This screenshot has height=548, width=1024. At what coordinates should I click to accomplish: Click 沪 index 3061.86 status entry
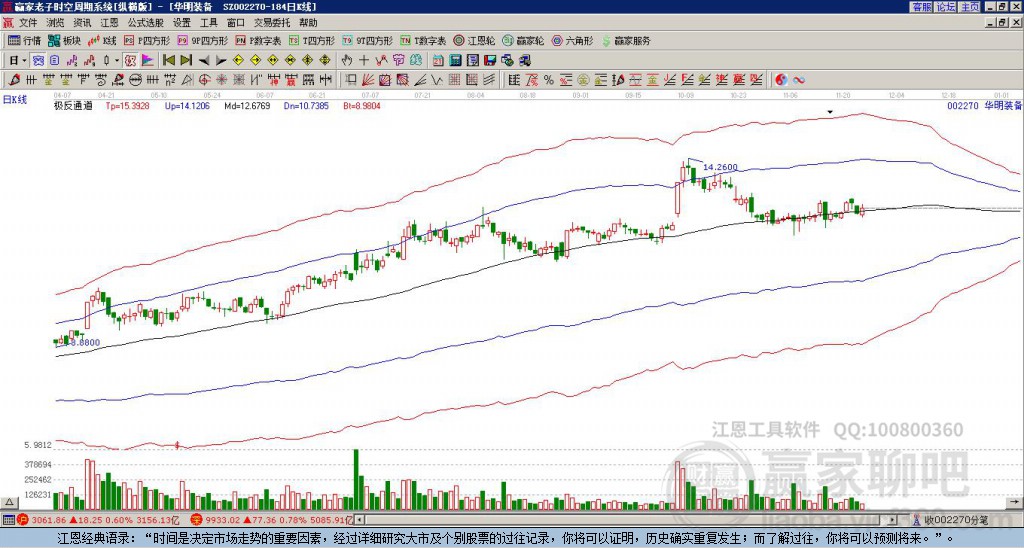[99, 520]
